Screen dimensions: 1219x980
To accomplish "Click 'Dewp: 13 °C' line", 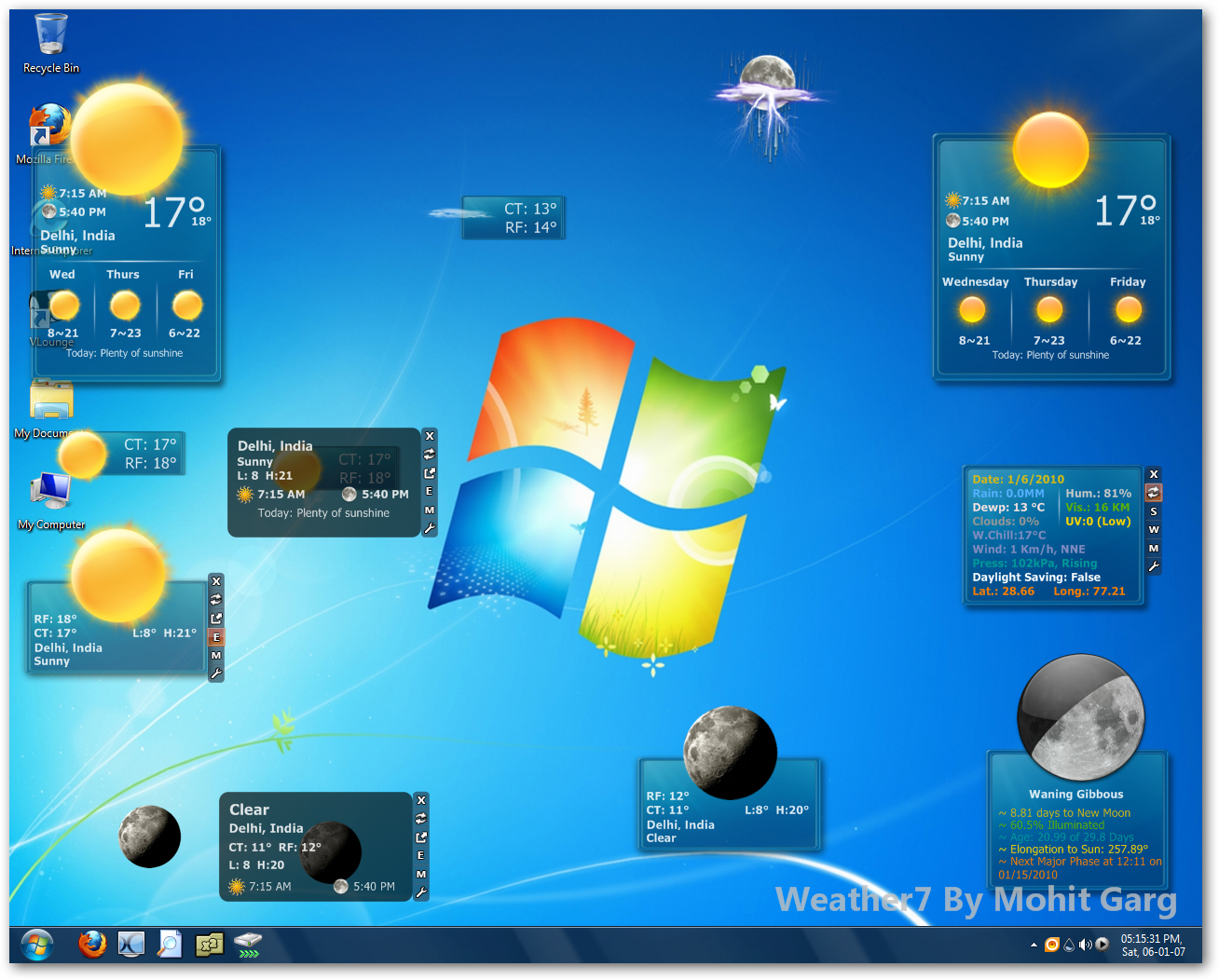I will point(1008,508).
